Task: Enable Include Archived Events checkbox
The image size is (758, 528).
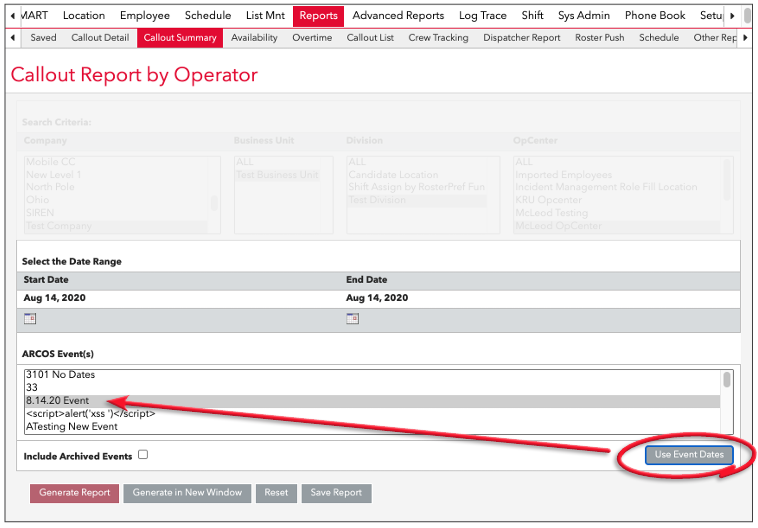Action: click(x=143, y=455)
